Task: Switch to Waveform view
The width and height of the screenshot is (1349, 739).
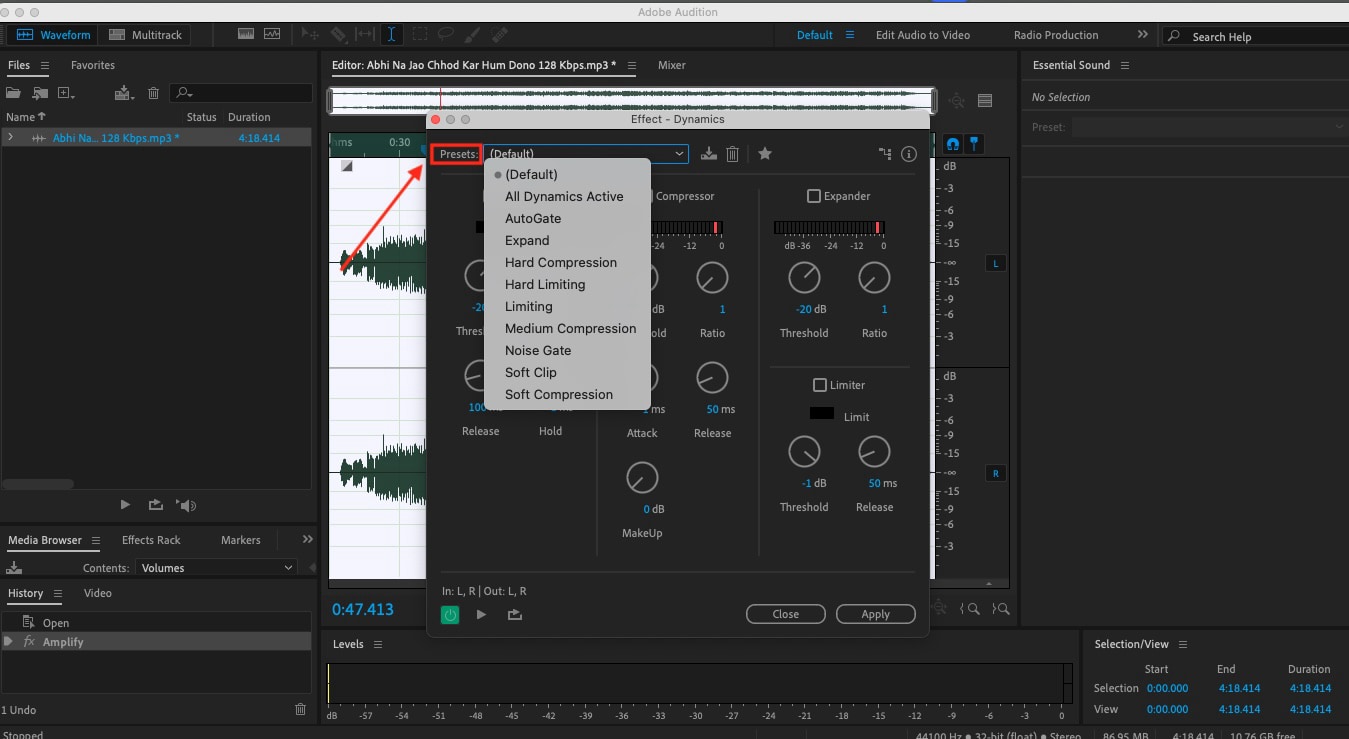Action: [53, 35]
